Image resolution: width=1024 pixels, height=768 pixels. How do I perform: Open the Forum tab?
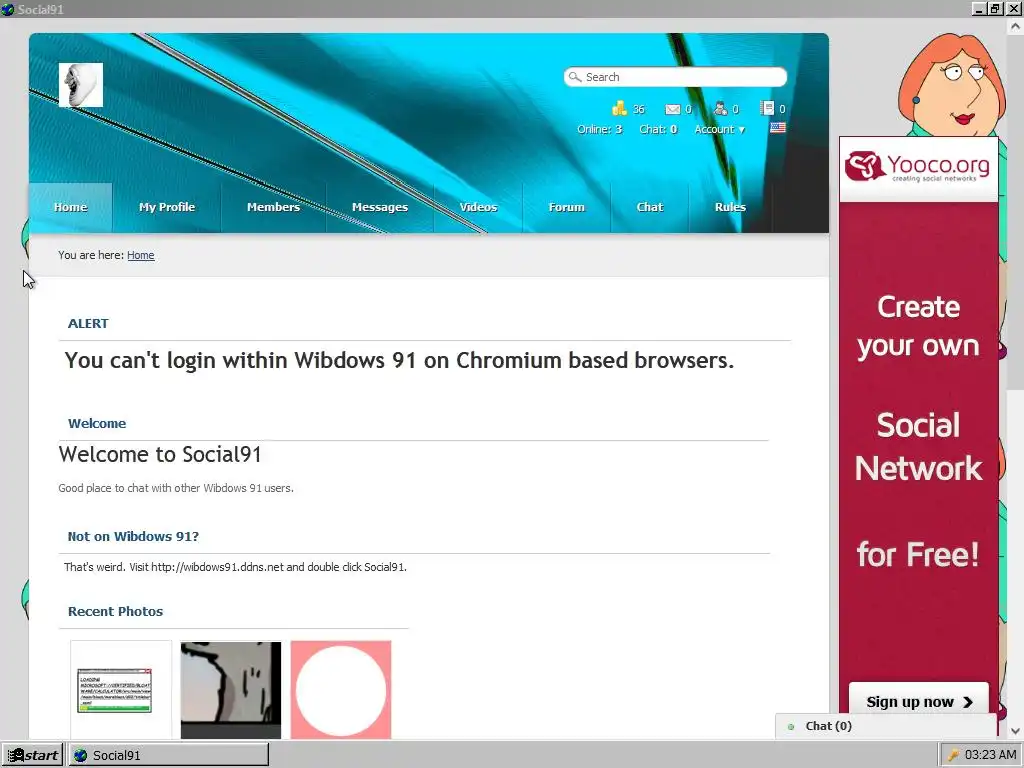566,207
